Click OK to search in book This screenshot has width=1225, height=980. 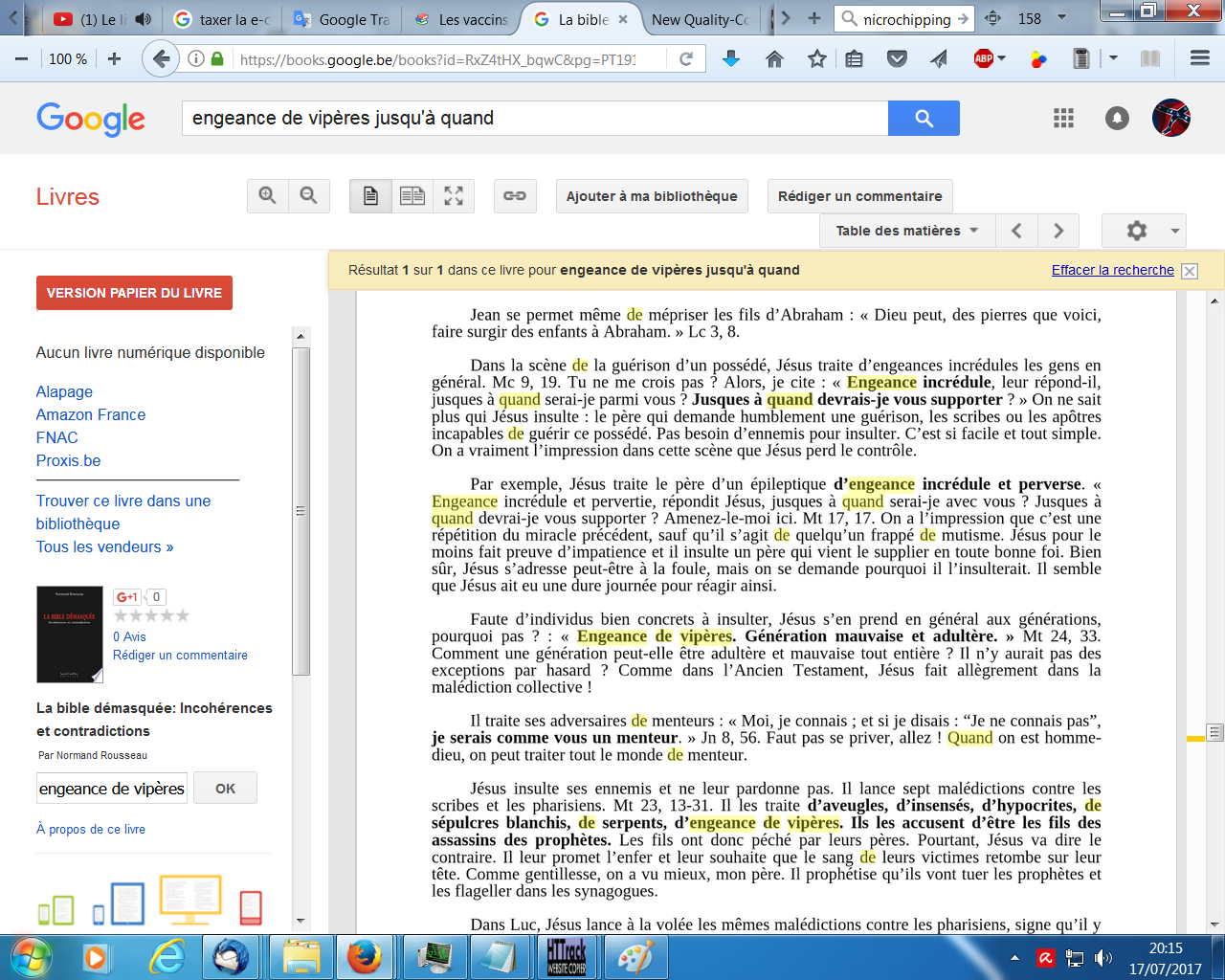click(x=225, y=789)
